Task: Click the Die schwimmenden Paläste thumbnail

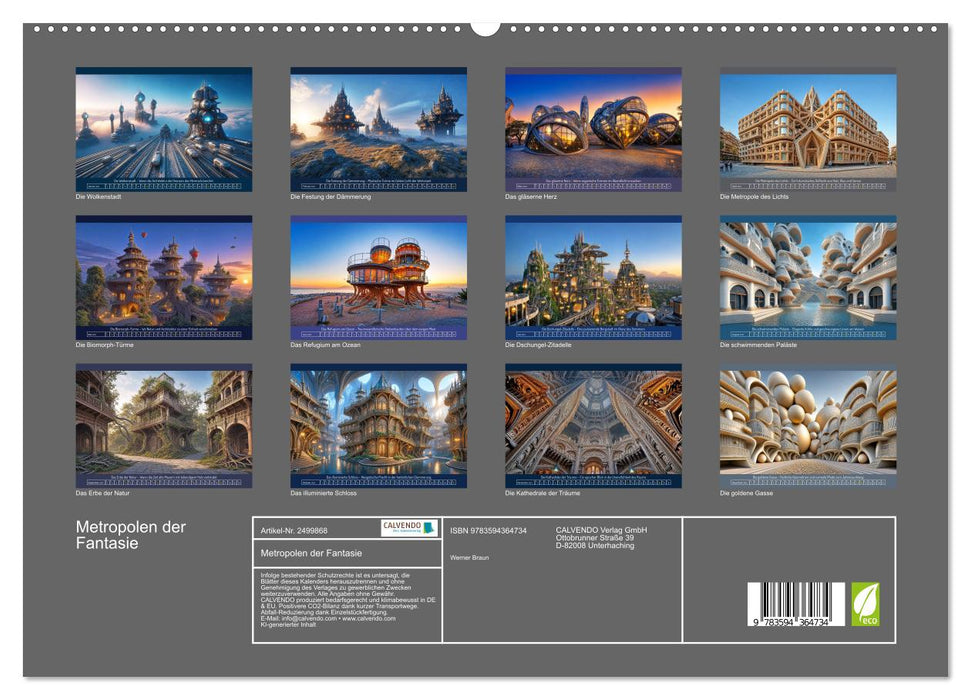Action: click(x=808, y=278)
